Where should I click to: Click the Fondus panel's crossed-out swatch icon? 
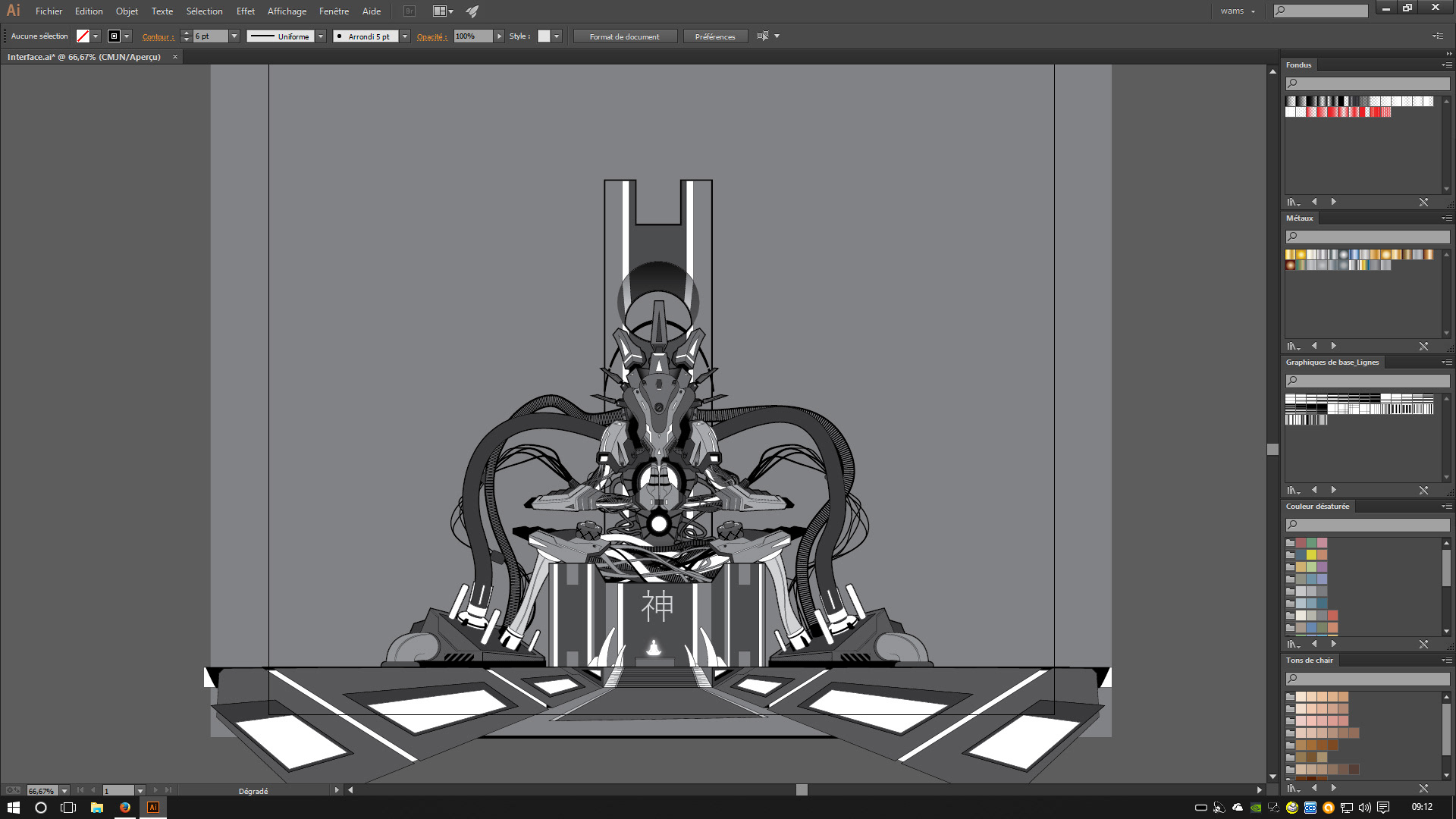click(1423, 202)
